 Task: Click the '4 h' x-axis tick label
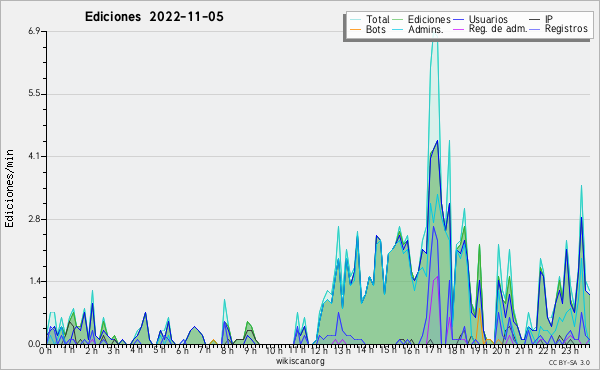136,350
